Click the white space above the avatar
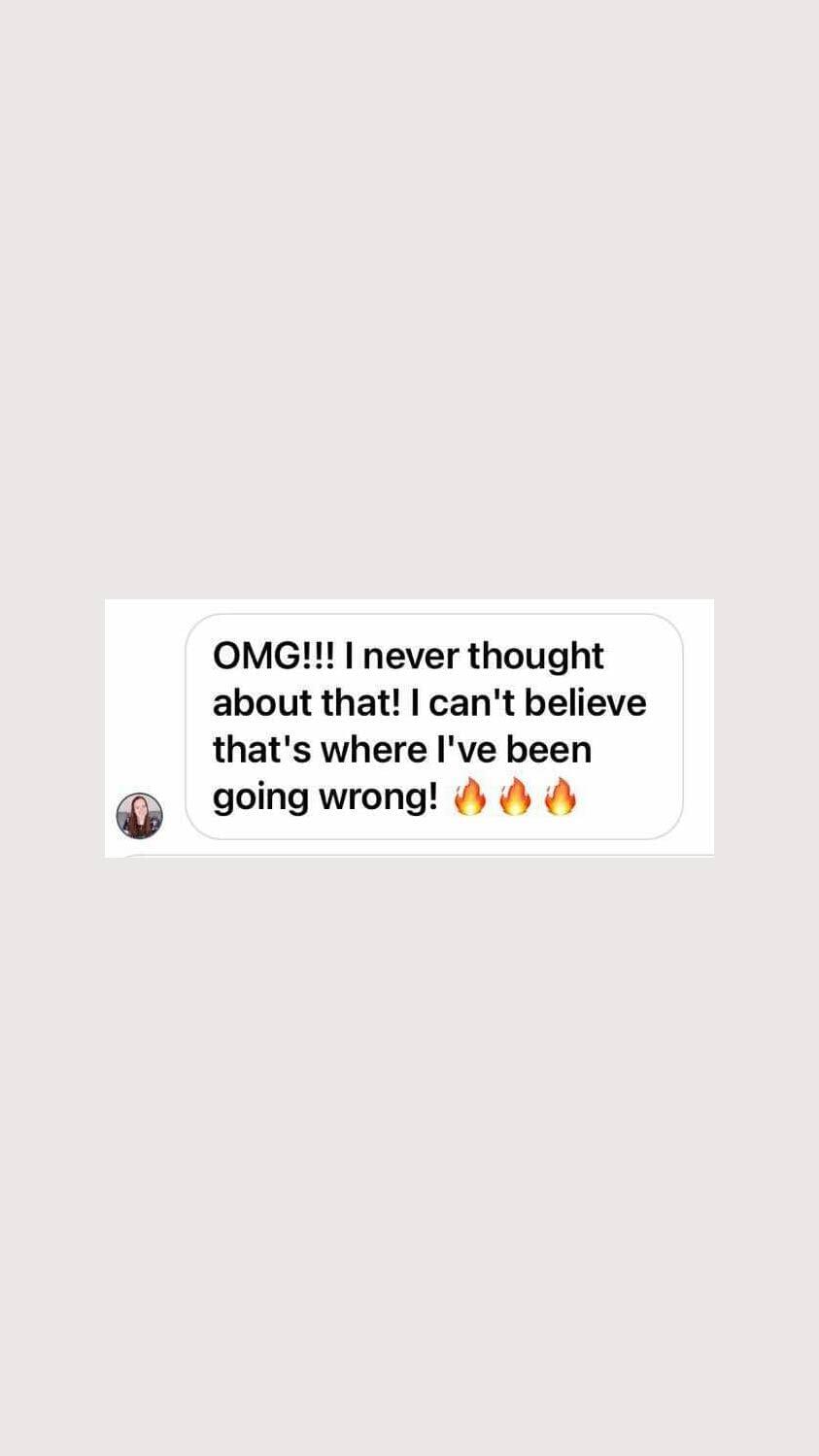Screen dimensions: 819x1456 pyautogui.click(x=140, y=699)
